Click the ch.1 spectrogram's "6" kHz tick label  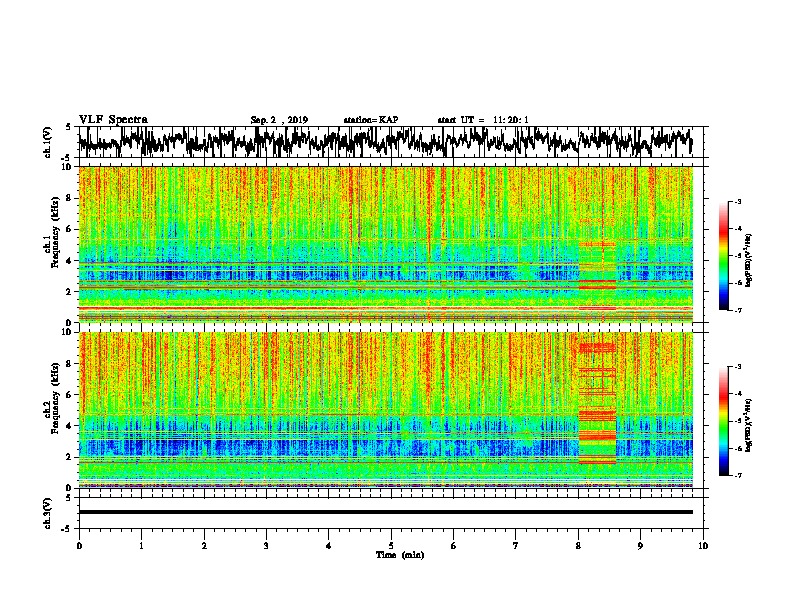coord(70,229)
